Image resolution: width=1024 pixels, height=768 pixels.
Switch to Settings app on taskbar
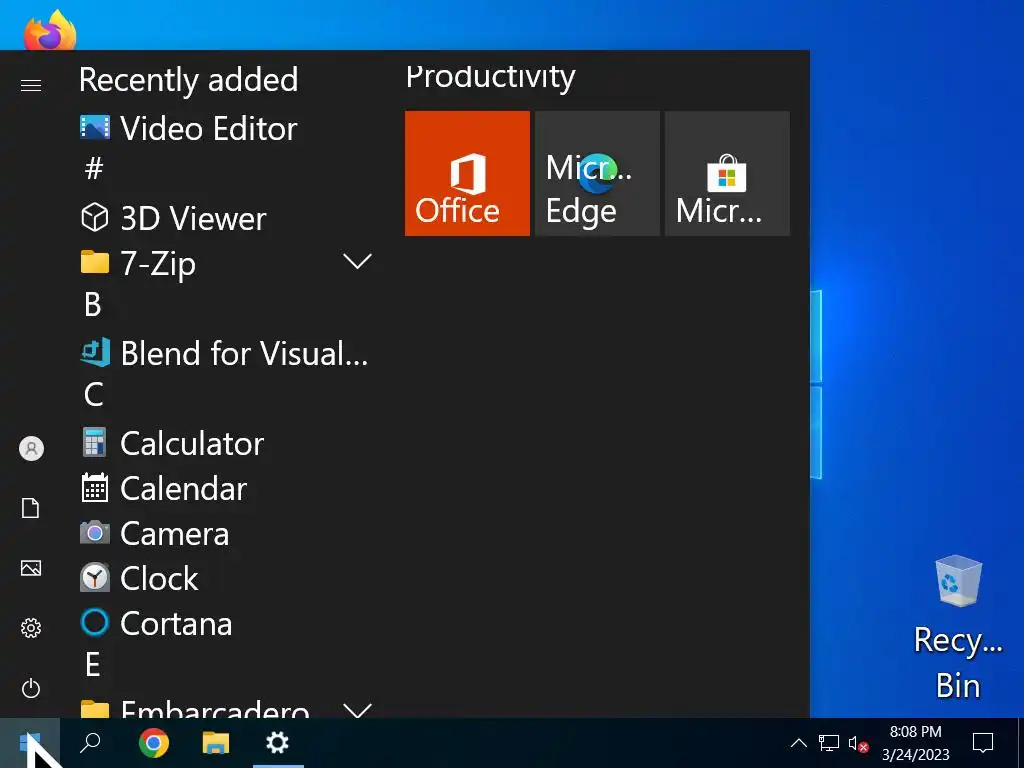pyautogui.click(x=278, y=743)
